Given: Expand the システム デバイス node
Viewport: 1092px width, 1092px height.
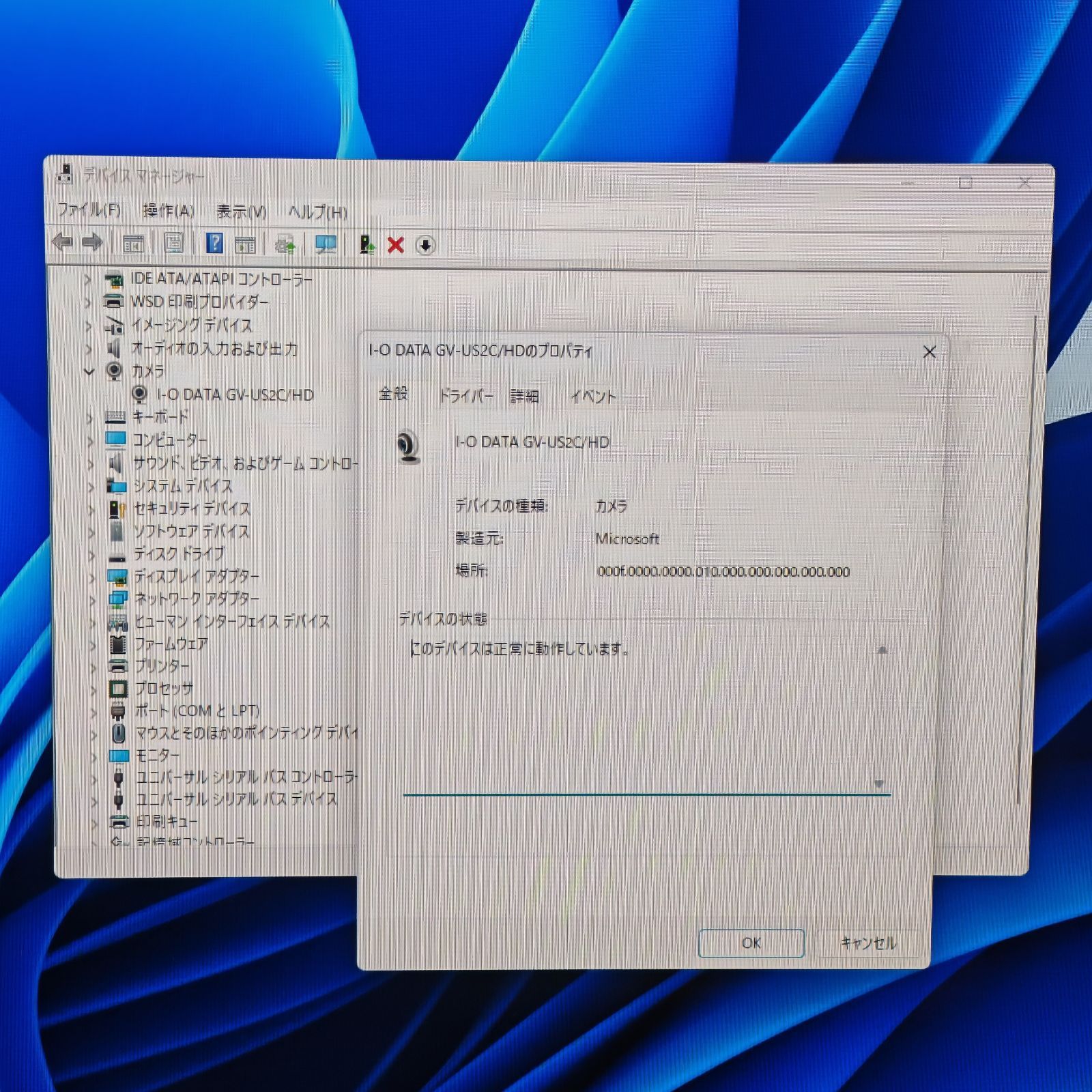Looking at the screenshot, I should 91,487.
